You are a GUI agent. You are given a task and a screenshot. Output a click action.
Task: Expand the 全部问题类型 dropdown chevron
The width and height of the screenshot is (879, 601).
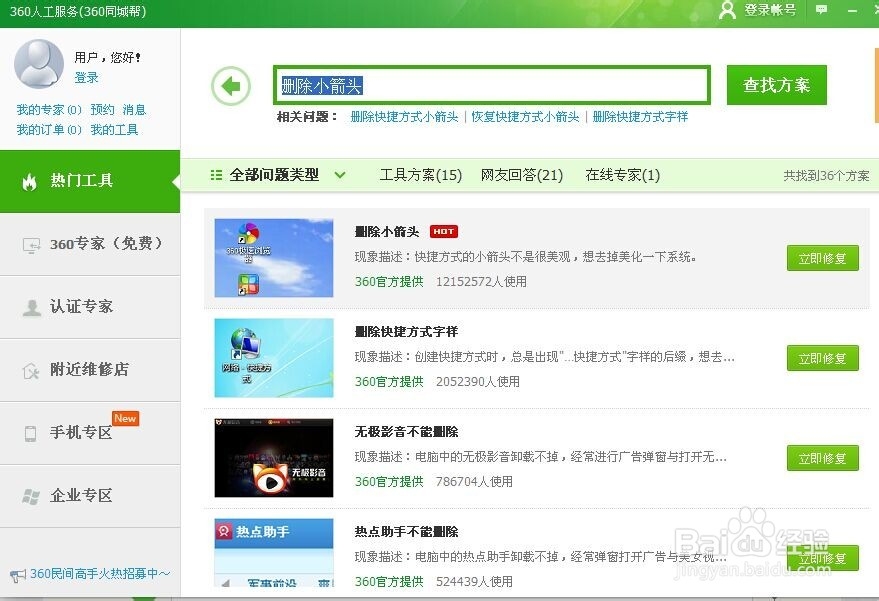[340, 175]
